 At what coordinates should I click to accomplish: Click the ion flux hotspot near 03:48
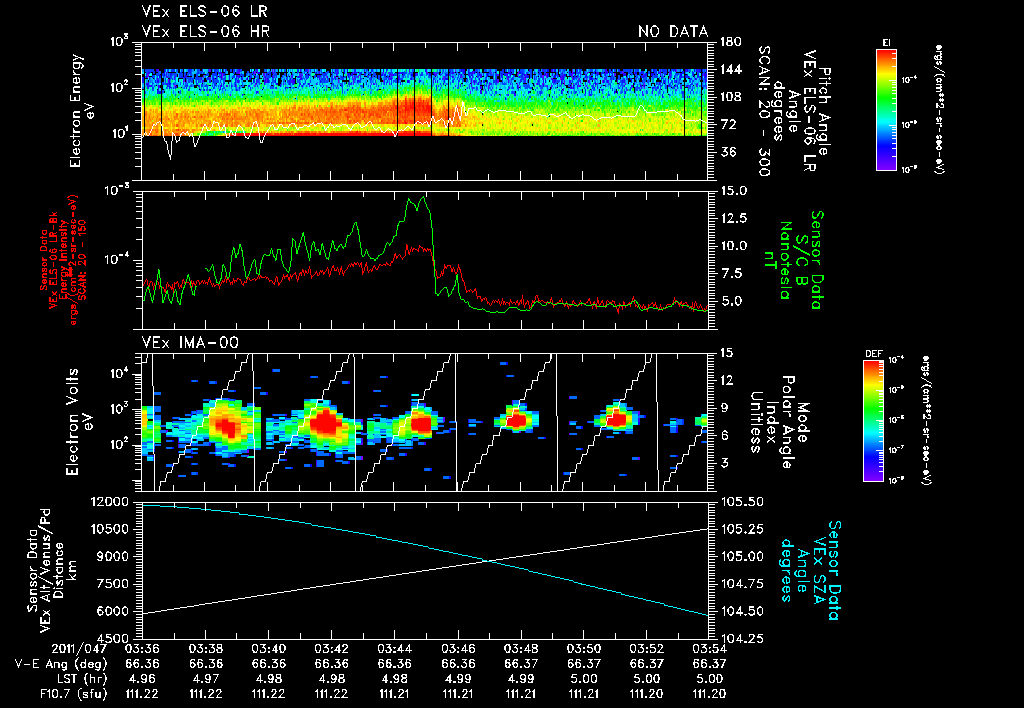[x=516, y=420]
